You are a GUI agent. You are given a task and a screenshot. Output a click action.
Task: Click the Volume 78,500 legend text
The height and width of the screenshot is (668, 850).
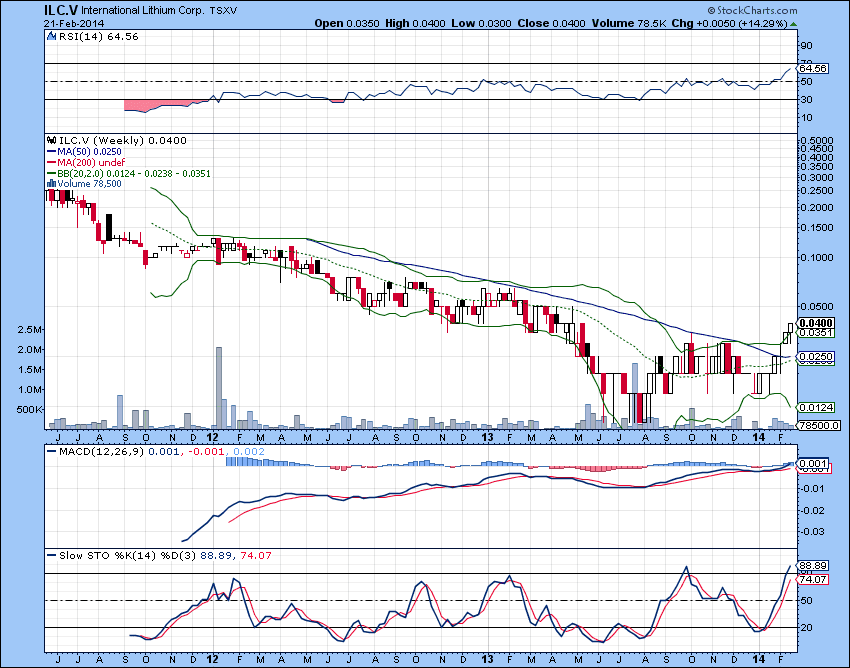(89, 184)
